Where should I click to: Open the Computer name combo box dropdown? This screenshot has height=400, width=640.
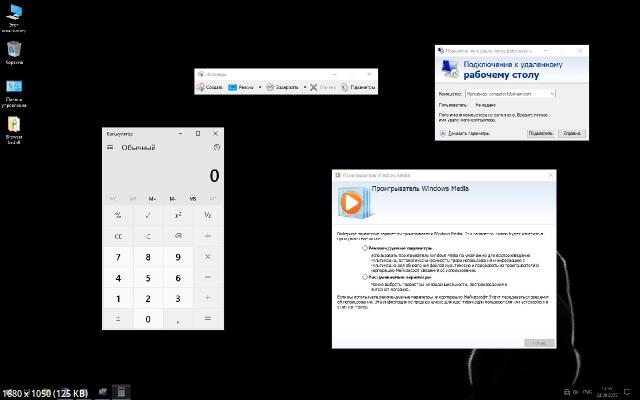pos(553,93)
